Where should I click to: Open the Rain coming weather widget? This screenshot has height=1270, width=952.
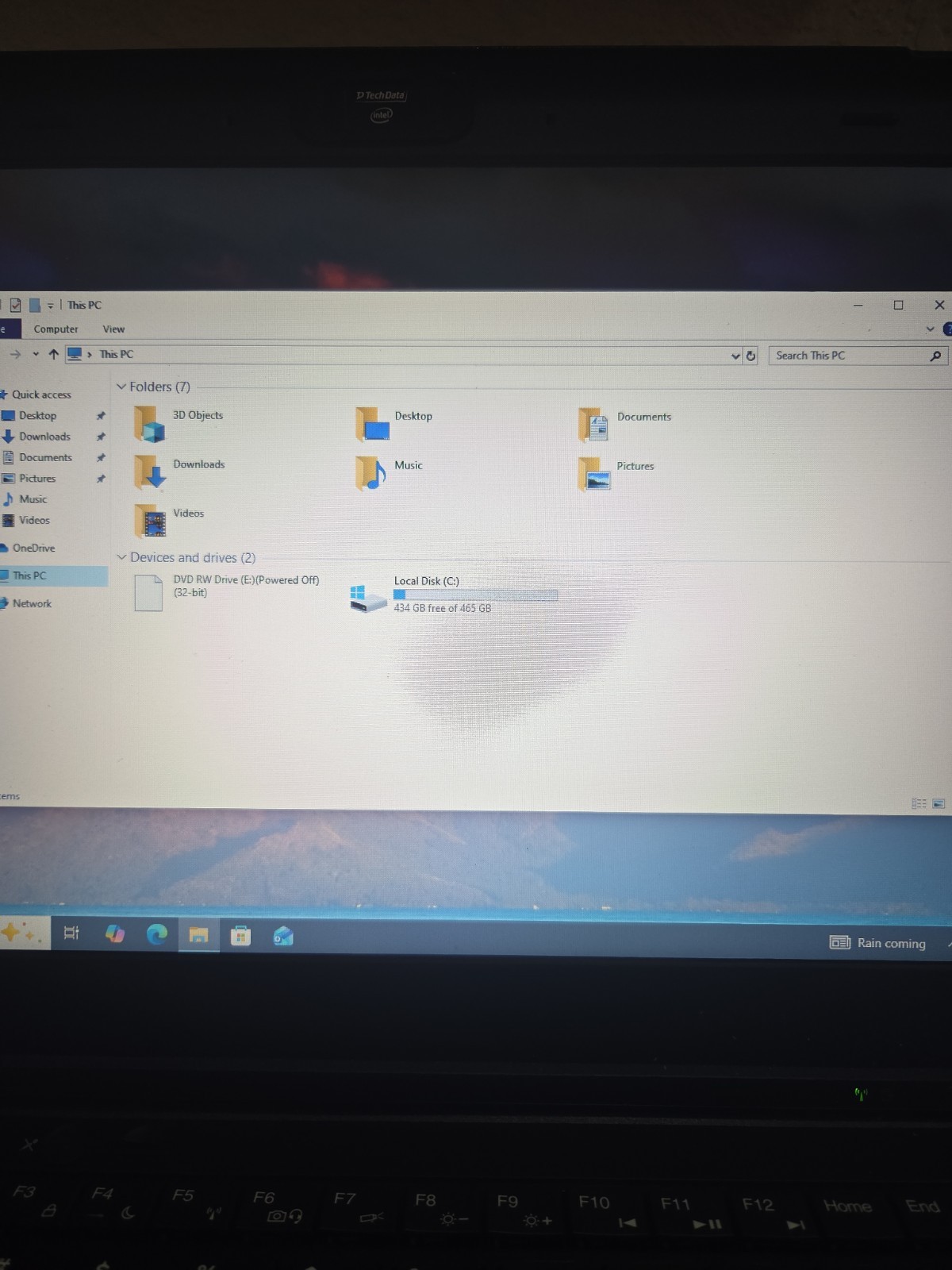point(877,943)
